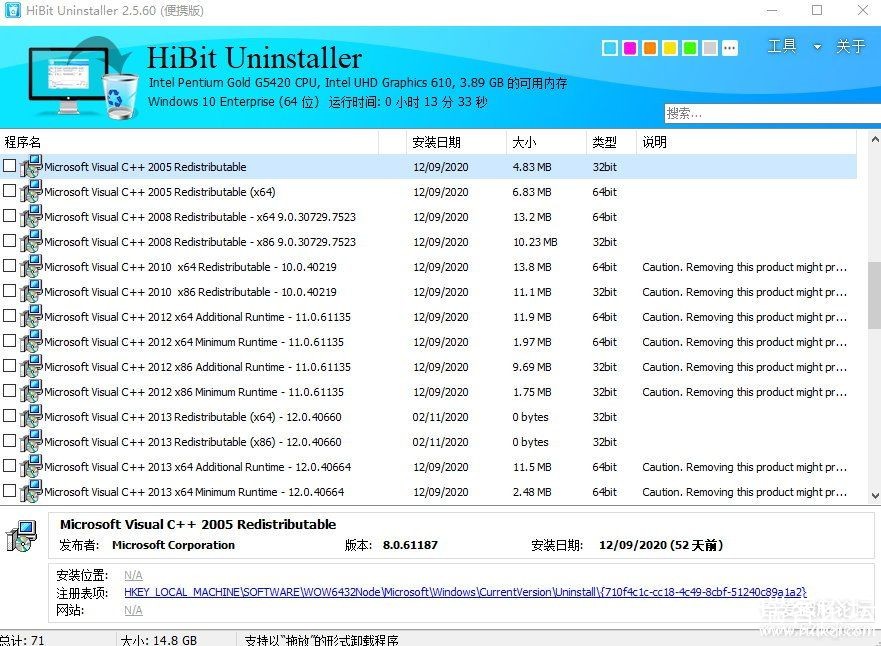Screen dimensions: 881x646
Task: Click icon of 2012 x64 Additional Runtime
Action: [x=31, y=316]
